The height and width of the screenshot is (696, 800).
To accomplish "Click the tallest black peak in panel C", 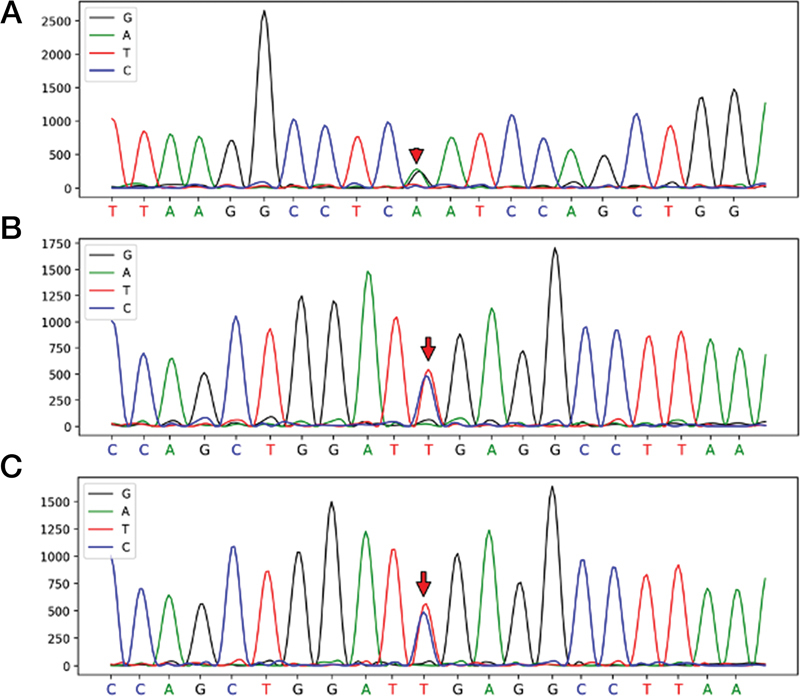I will (x=551, y=489).
